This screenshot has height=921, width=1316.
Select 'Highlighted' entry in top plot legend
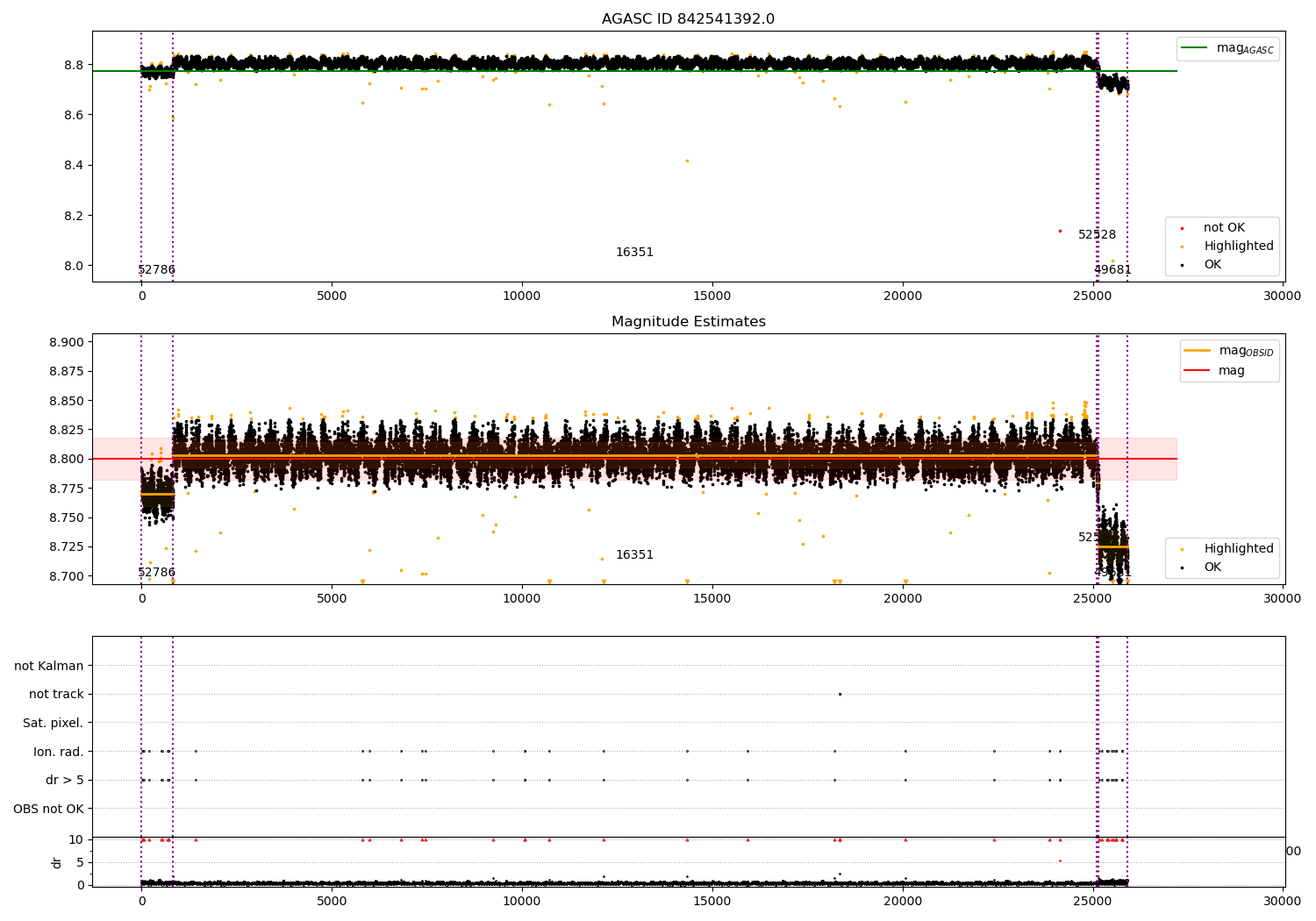point(1238,246)
